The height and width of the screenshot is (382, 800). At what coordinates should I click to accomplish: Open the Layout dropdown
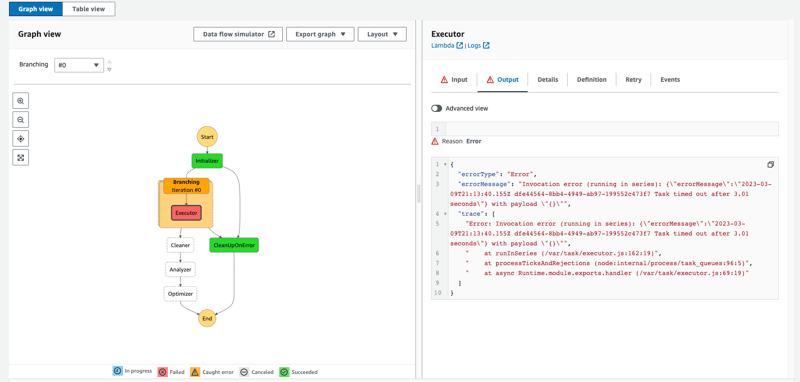382,34
